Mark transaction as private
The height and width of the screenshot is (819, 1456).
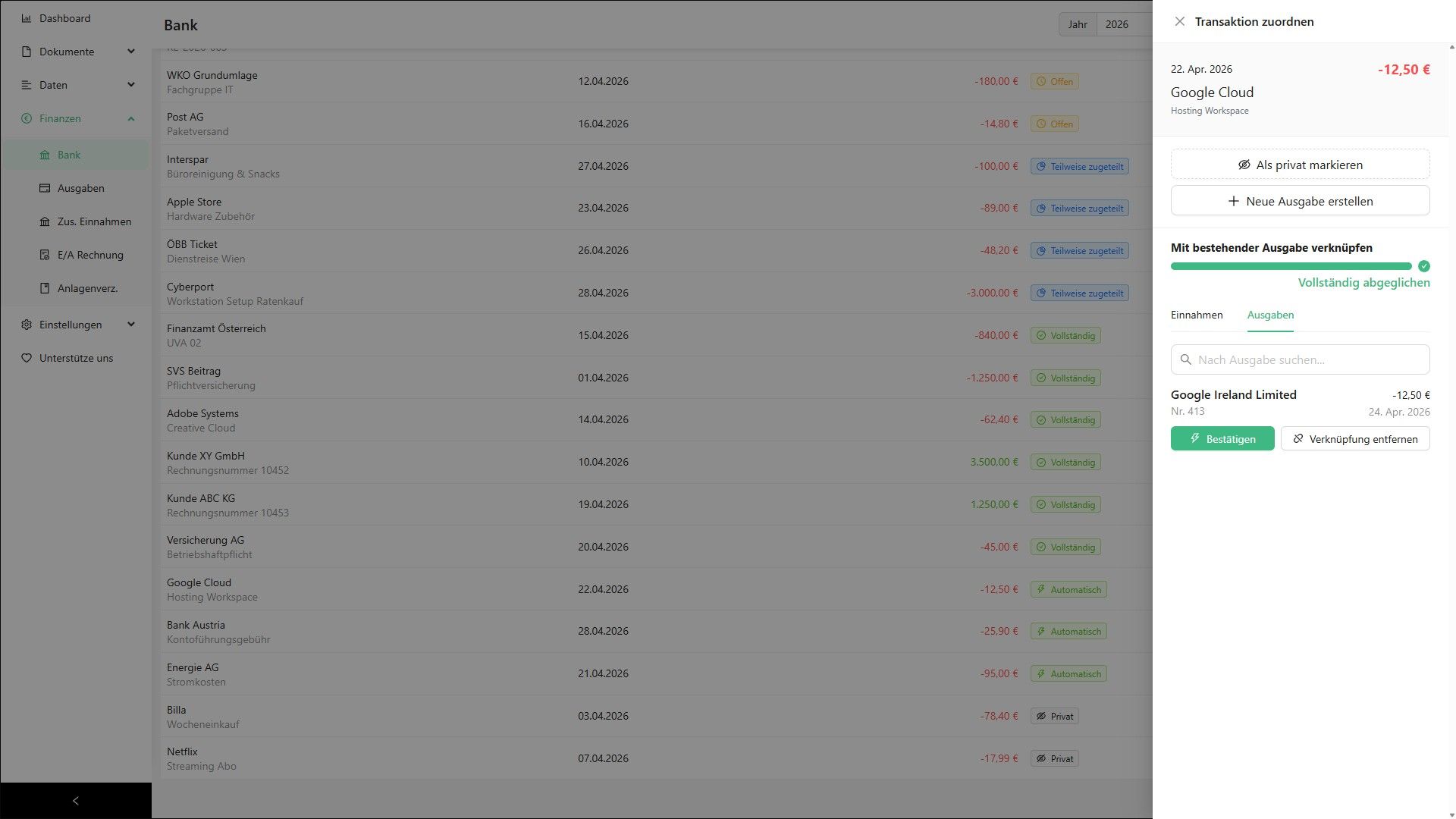pyautogui.click(x=1300, y=165)
